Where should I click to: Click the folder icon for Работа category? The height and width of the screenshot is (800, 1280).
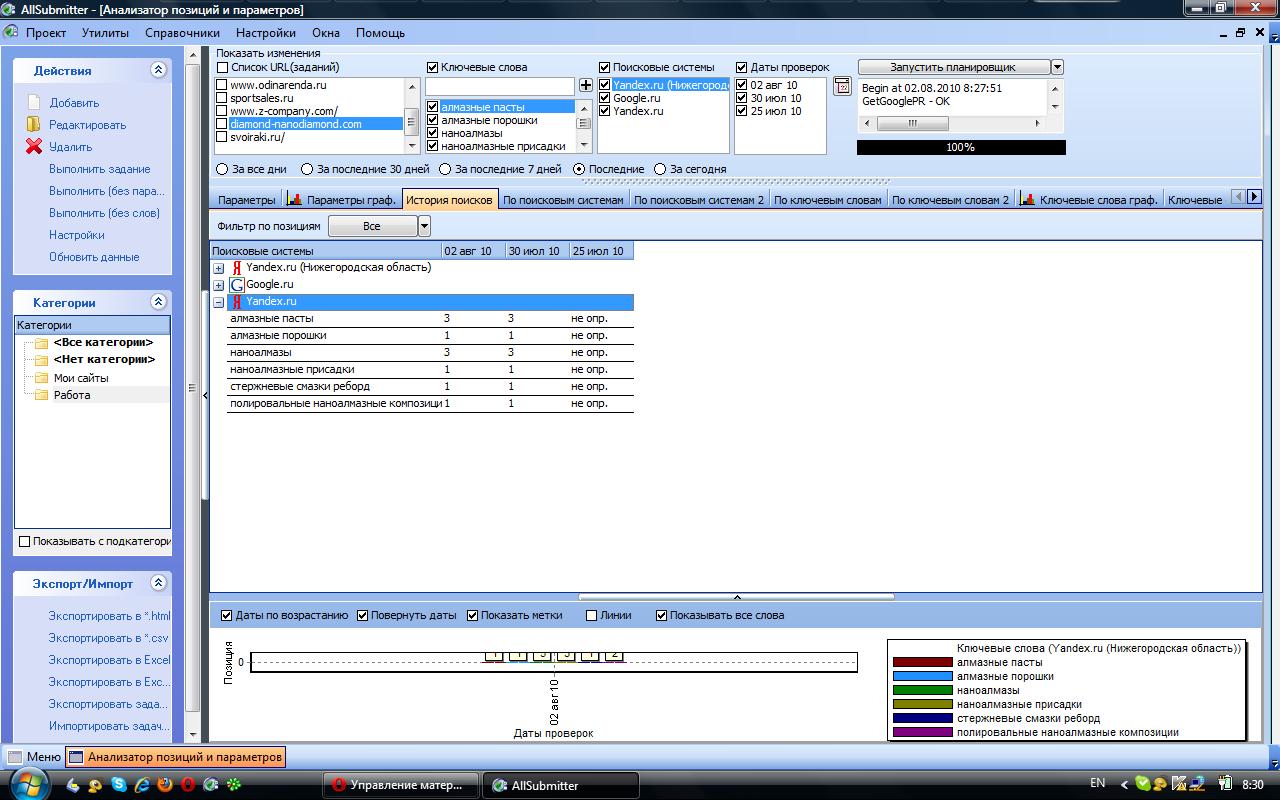(x=41, y=395)
